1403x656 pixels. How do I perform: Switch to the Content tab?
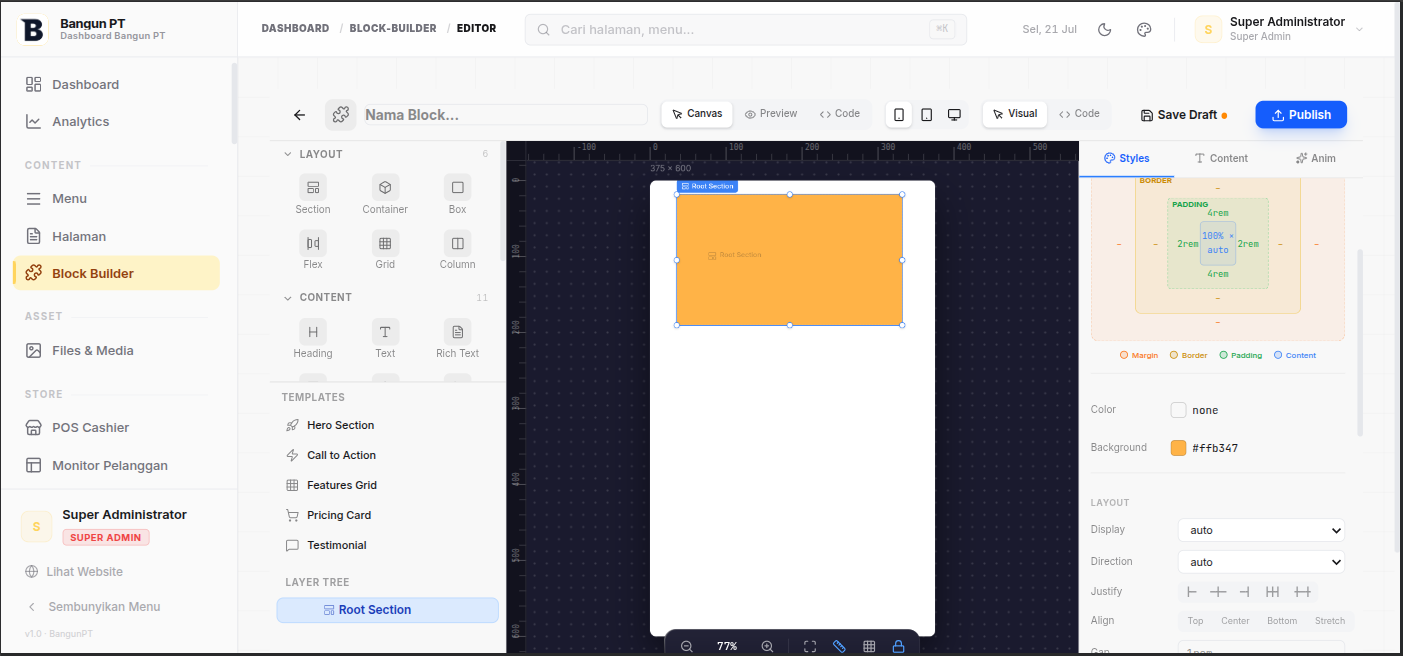(x=1221, y=158)
